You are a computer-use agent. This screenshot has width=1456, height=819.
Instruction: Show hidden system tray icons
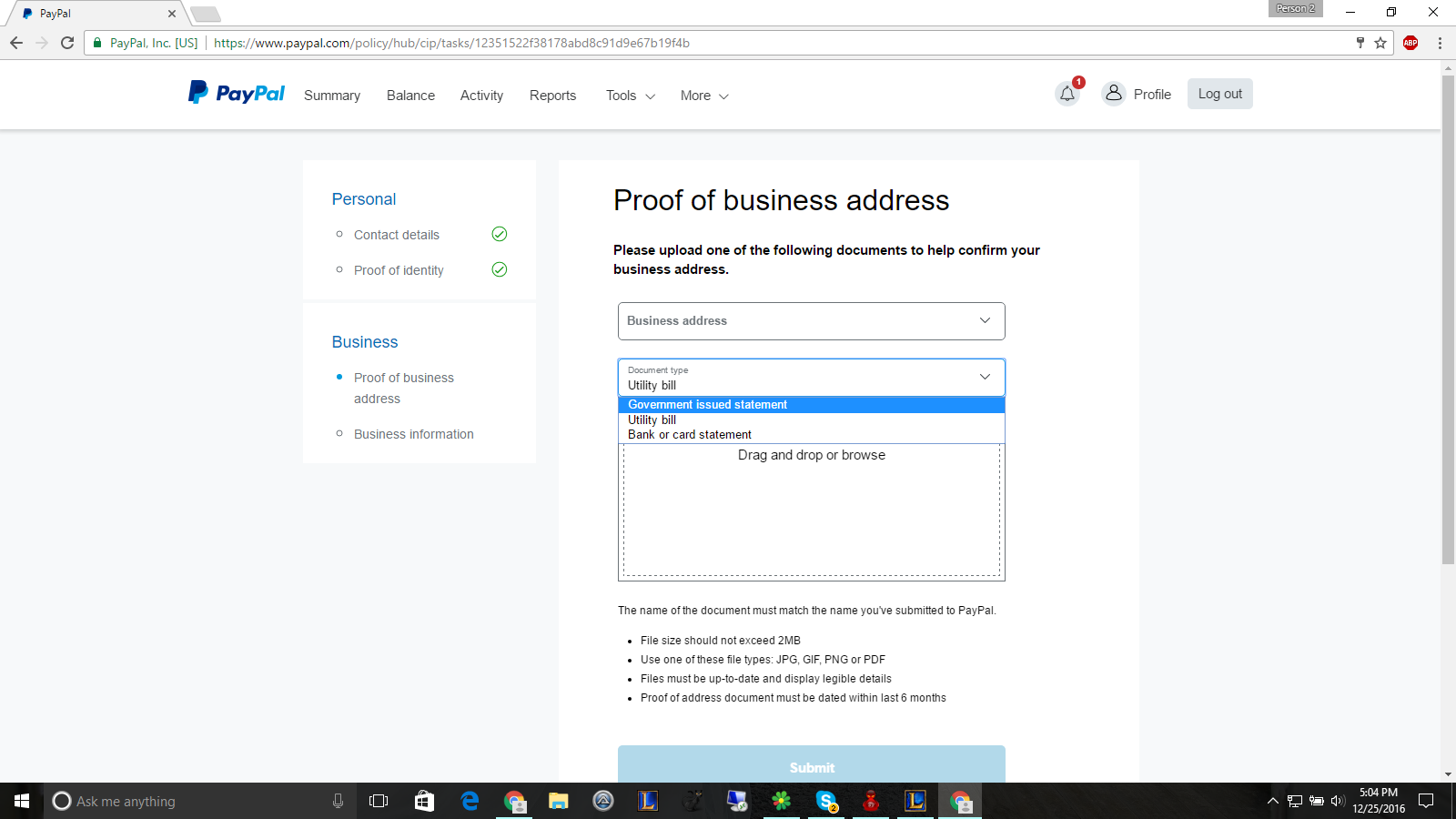[1273, 801]
